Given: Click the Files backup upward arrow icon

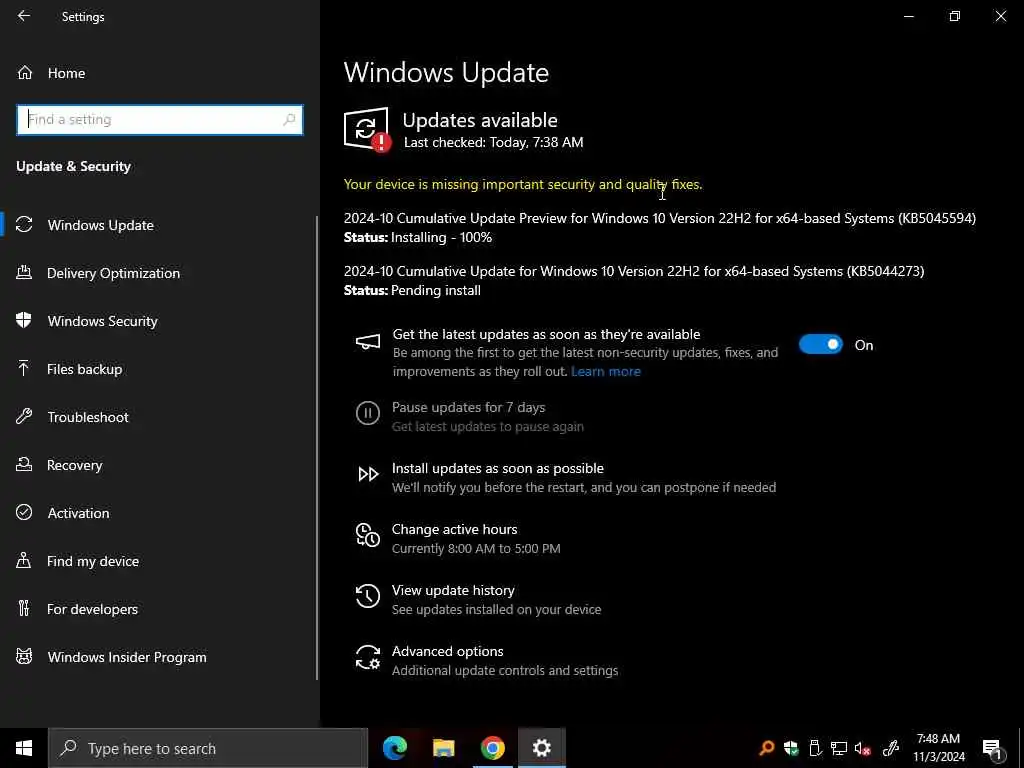Looking at the screenshot, I should click(x=24, y=368).
